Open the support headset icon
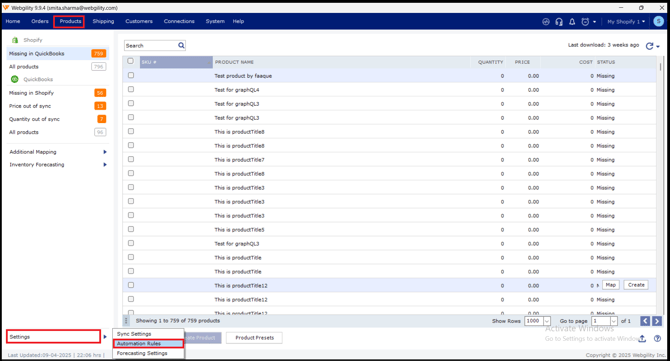Image resolution: width=670 pixels, height=361 pixels. (559, 22)
